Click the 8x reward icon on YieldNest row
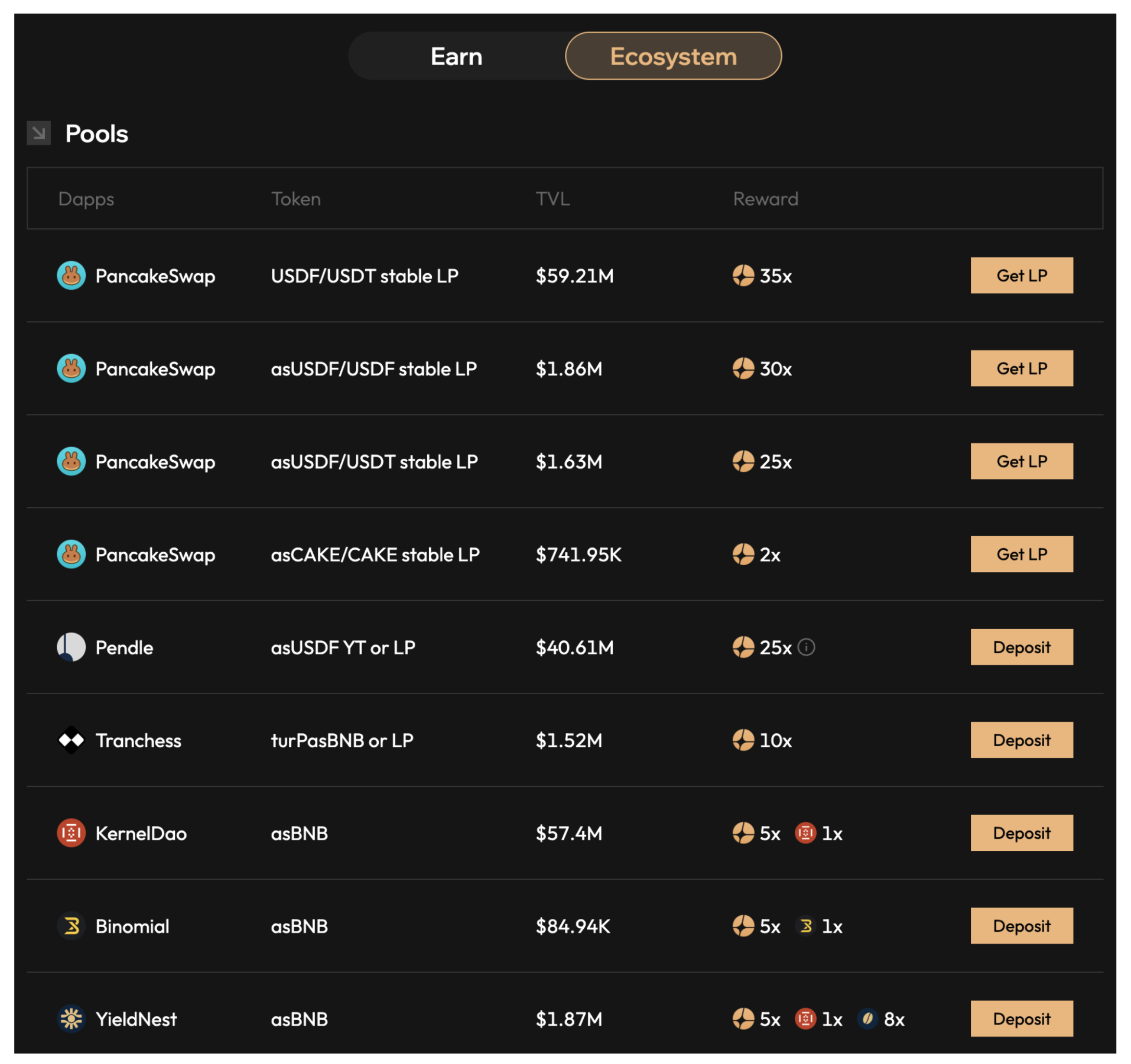This screenshot has height=1064, width=1131. click(868, 1019)
